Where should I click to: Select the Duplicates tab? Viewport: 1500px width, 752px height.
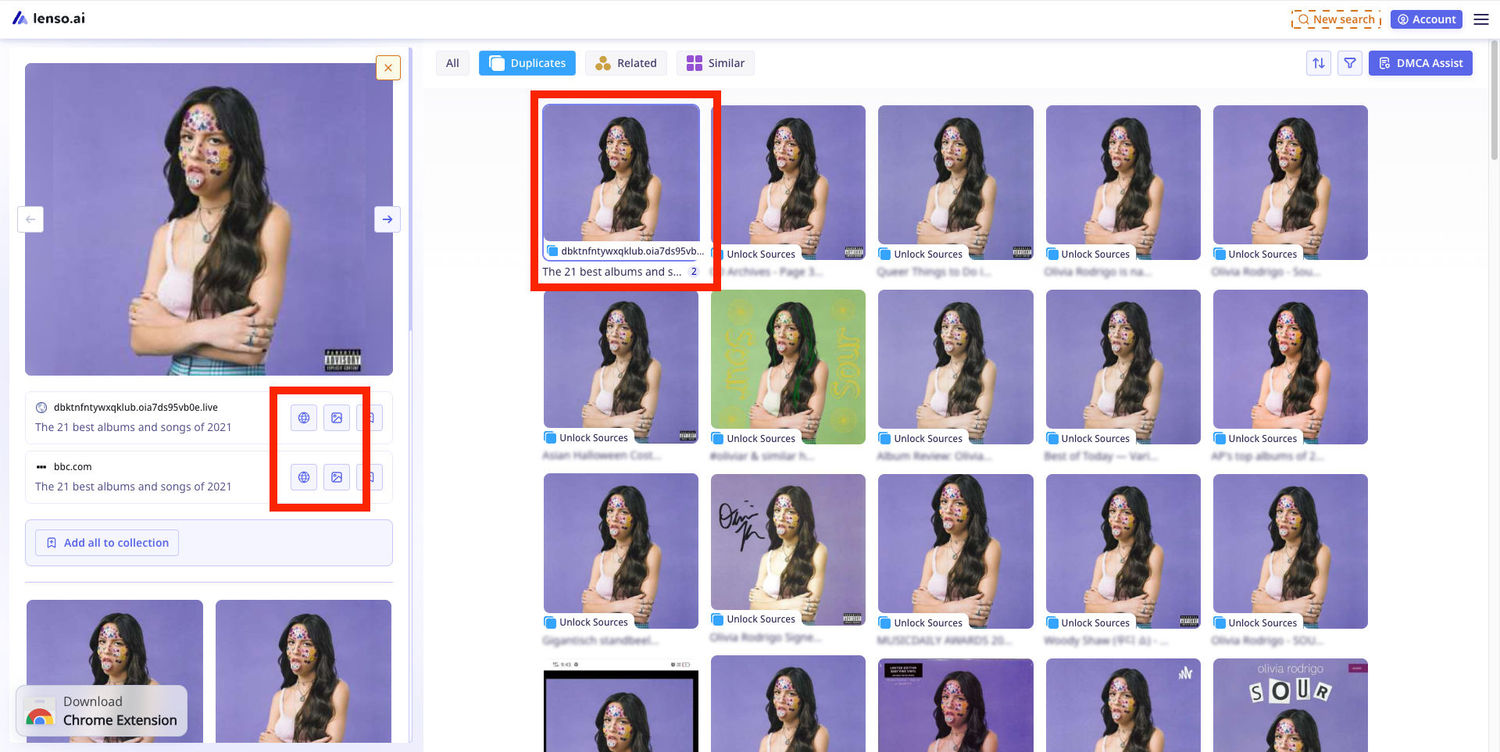[x=527, y=63]
